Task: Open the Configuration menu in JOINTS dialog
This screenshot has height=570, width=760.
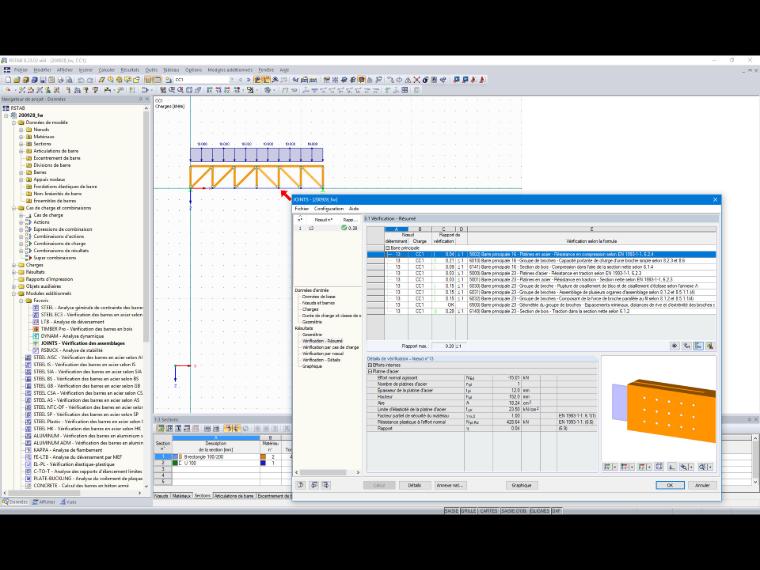Action: tap(328, 208)
